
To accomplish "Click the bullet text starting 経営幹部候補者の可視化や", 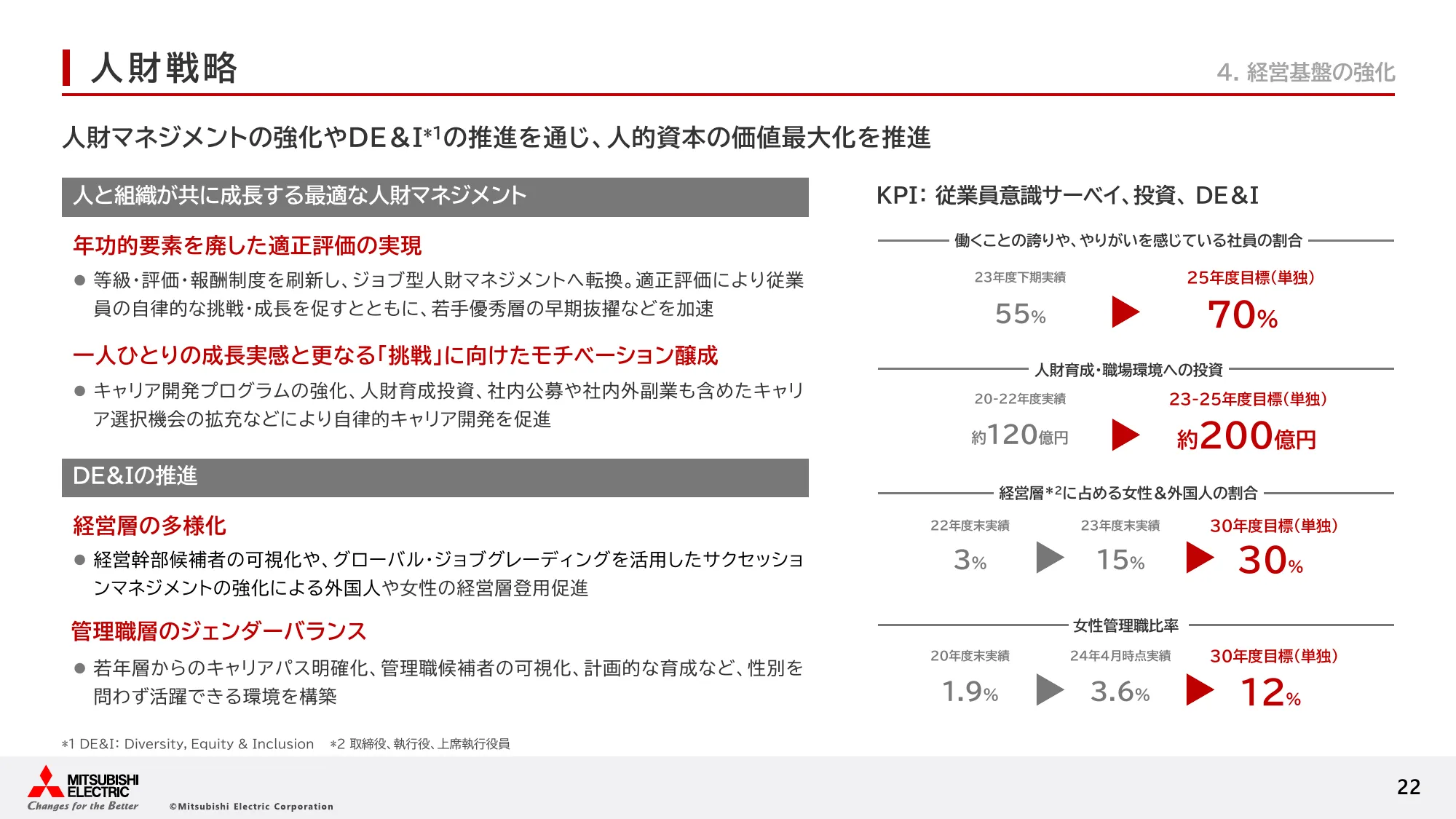I will [x=448, y=574].
